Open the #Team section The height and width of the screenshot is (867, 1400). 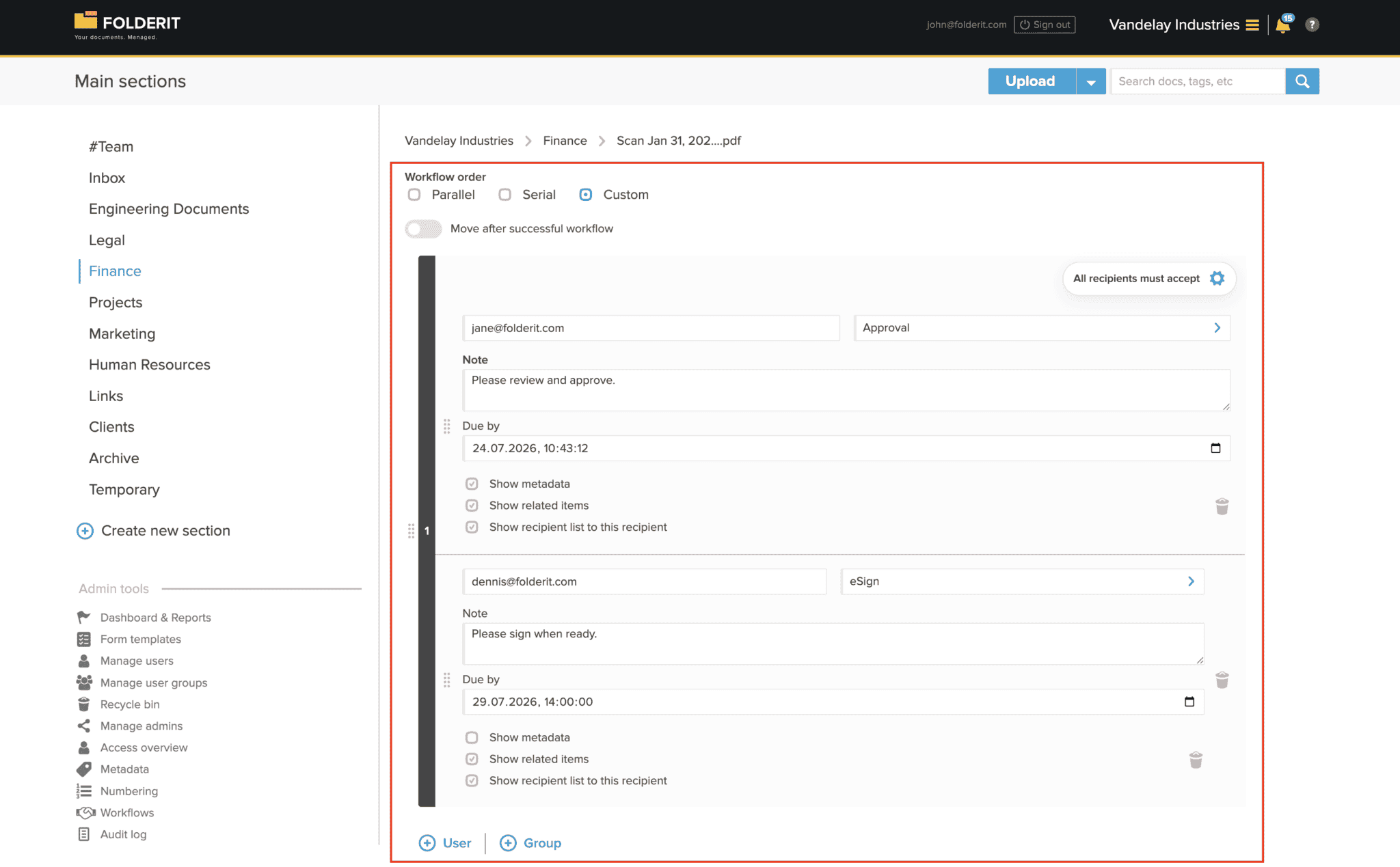(111, 147)
